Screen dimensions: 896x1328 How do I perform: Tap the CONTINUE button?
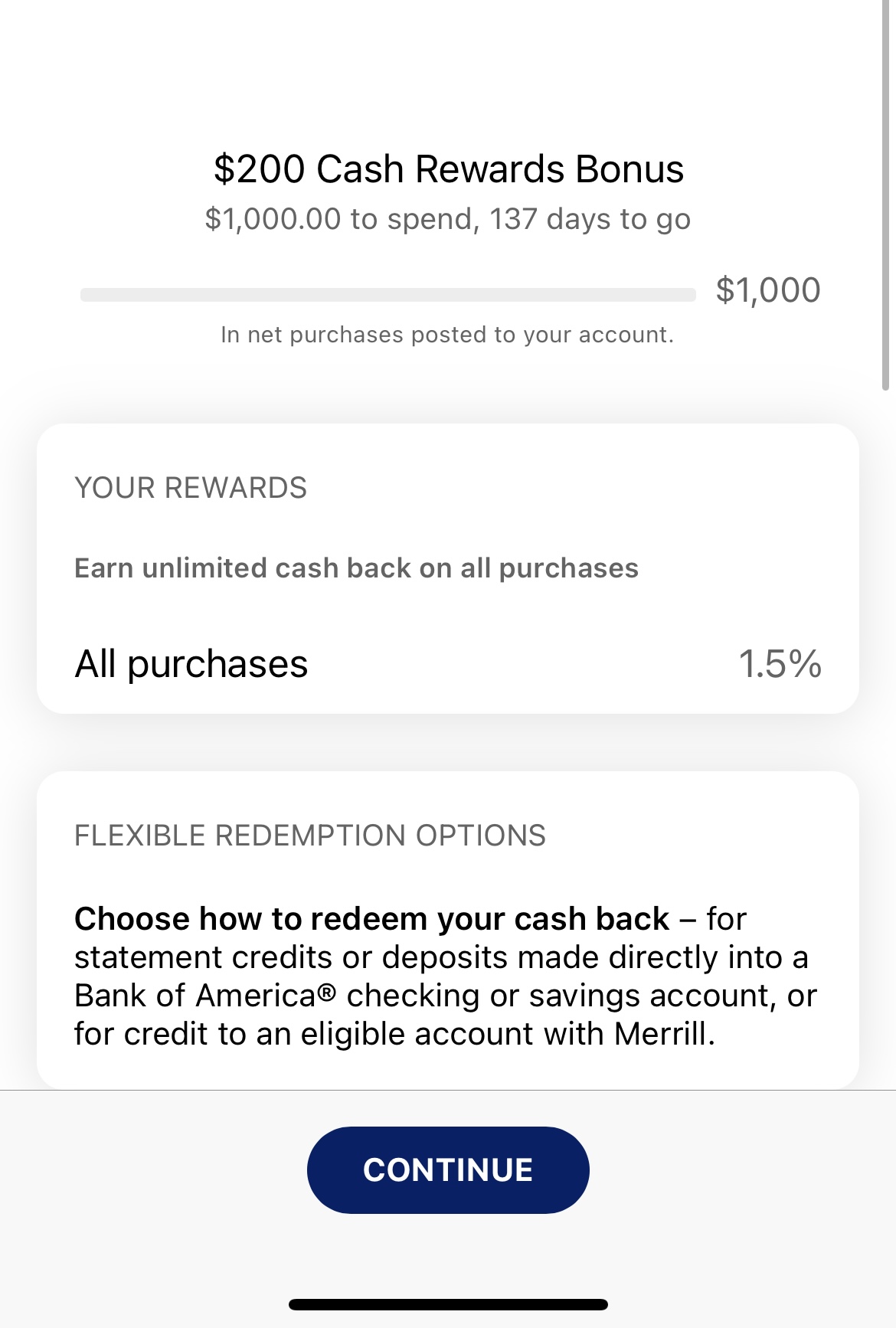coord(448,1169)
